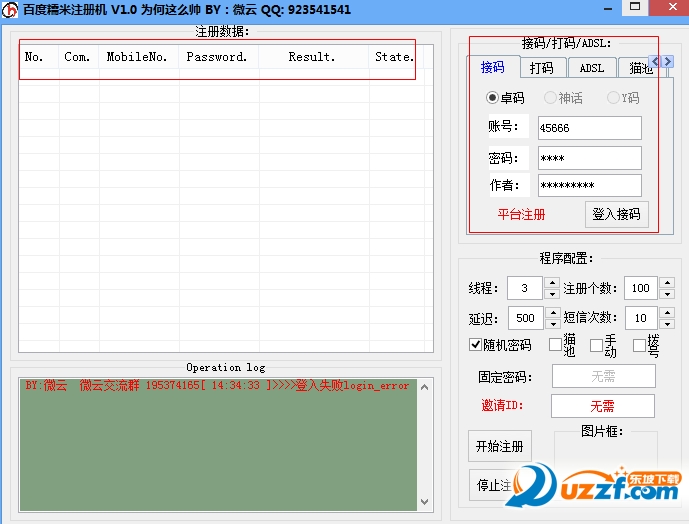Click the app logo in the title bar
The width and height of the screenshot is (689, 524).
(9, 9)
